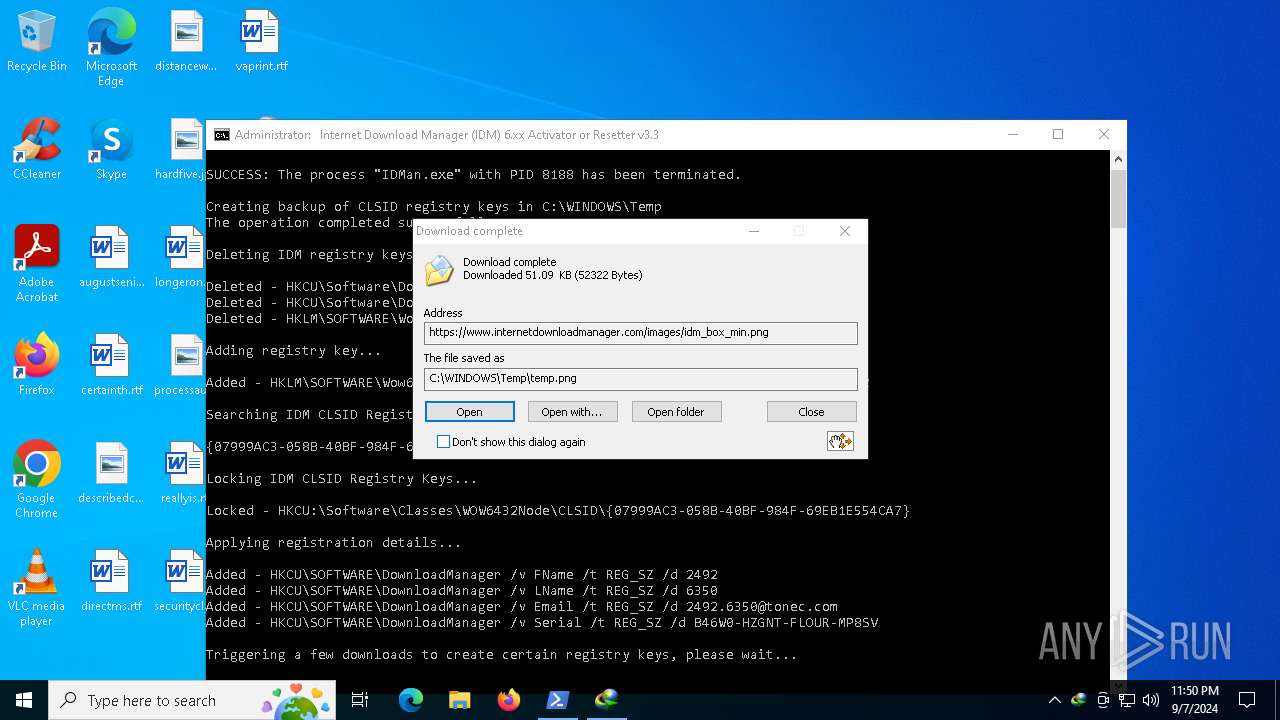Click console scrollbar up arrow
This screenshot has height=720, width=1280.
pos(1119,159)
